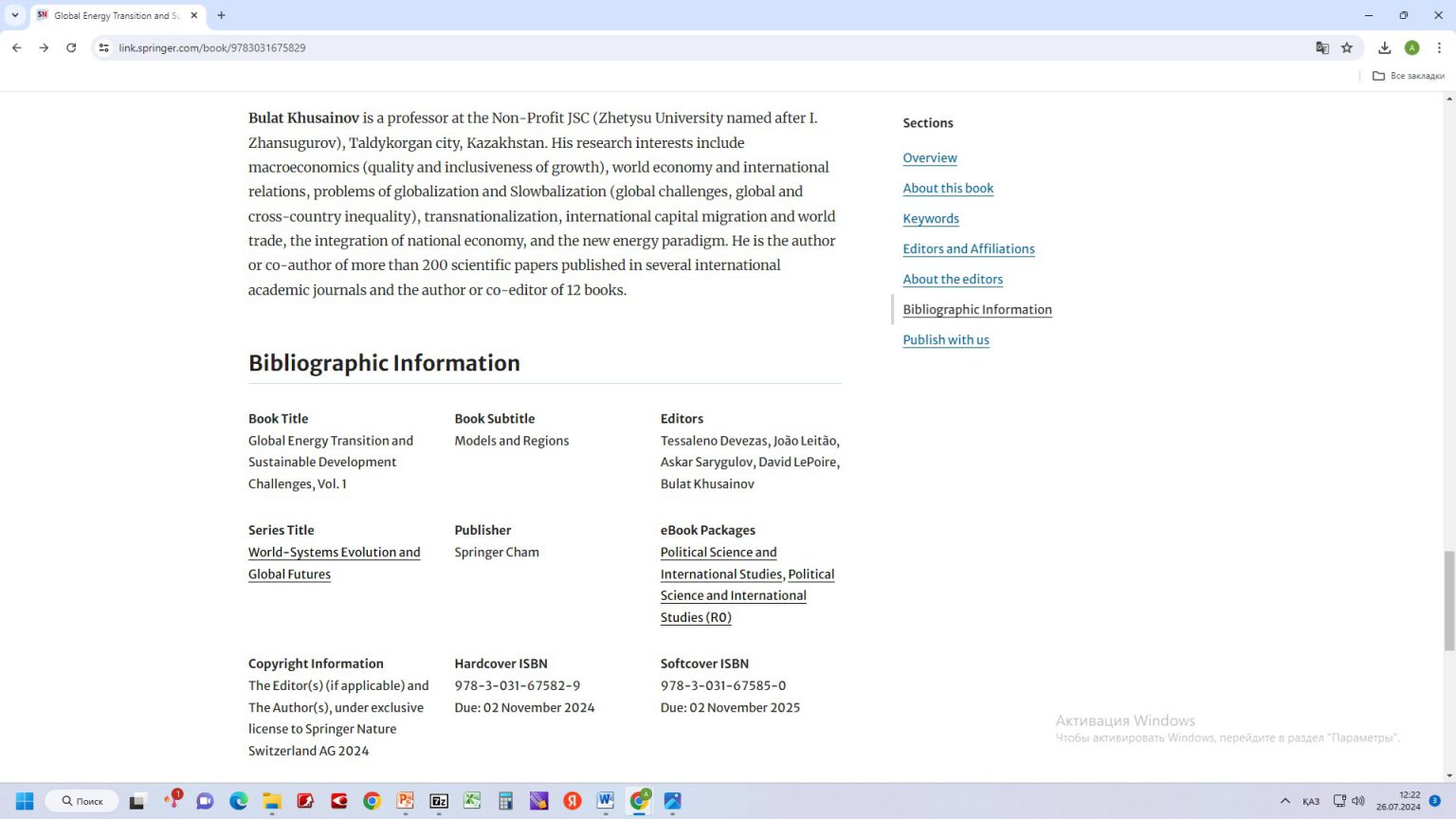
Task: Close the Global Energy Transition tab
Action: click(194, 15)
